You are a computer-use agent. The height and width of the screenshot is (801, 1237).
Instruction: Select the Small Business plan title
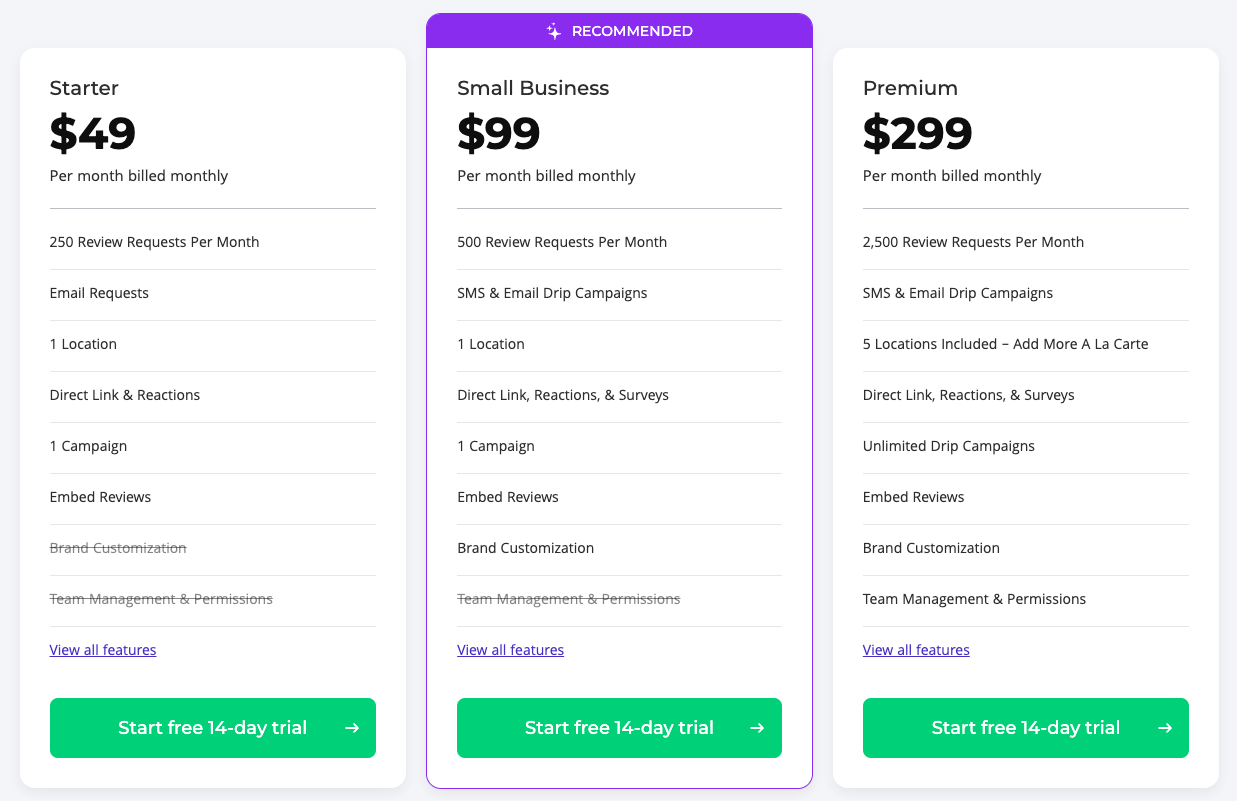533,88
